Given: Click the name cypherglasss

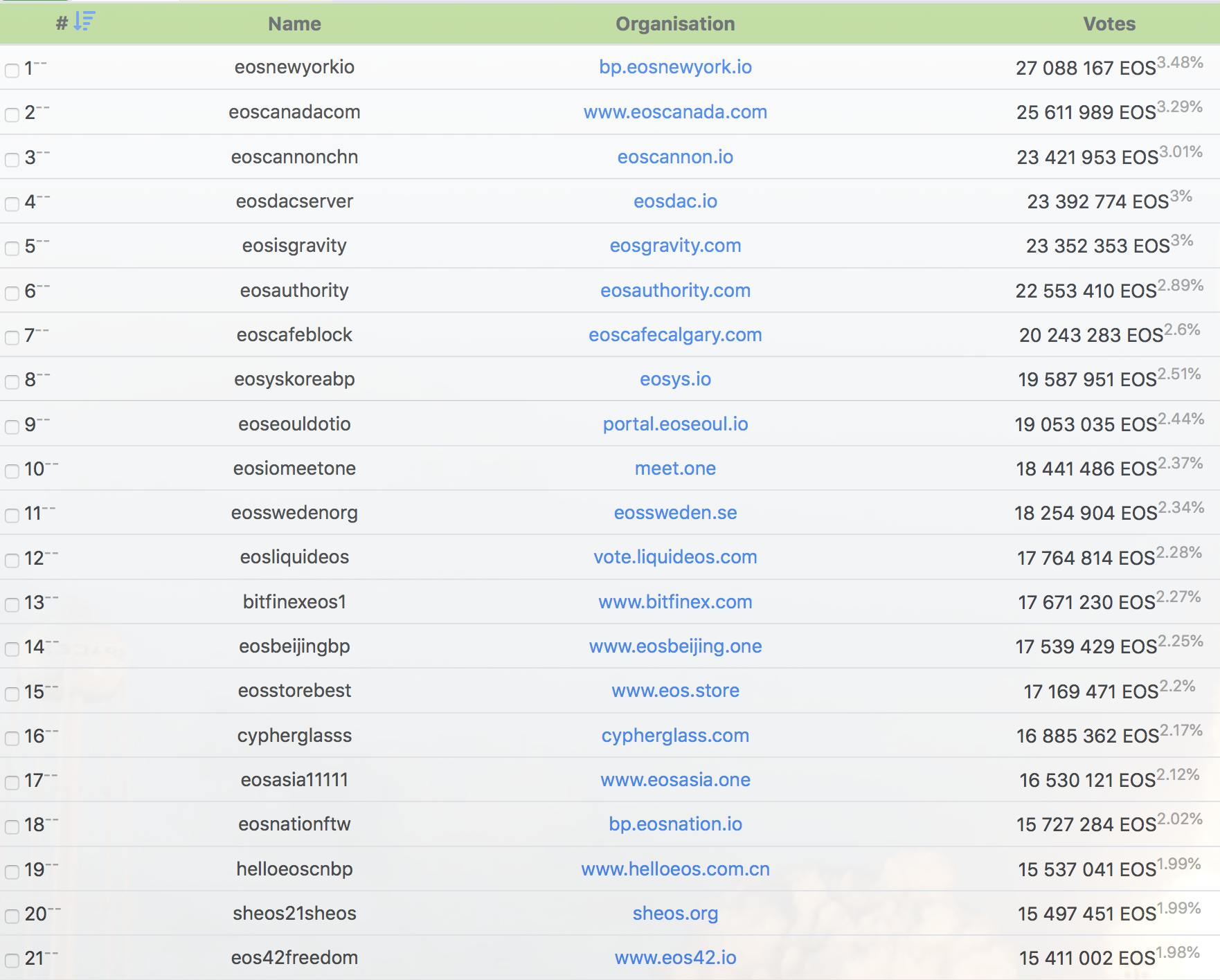Looking at the screenshot, I should click(294, 736).
